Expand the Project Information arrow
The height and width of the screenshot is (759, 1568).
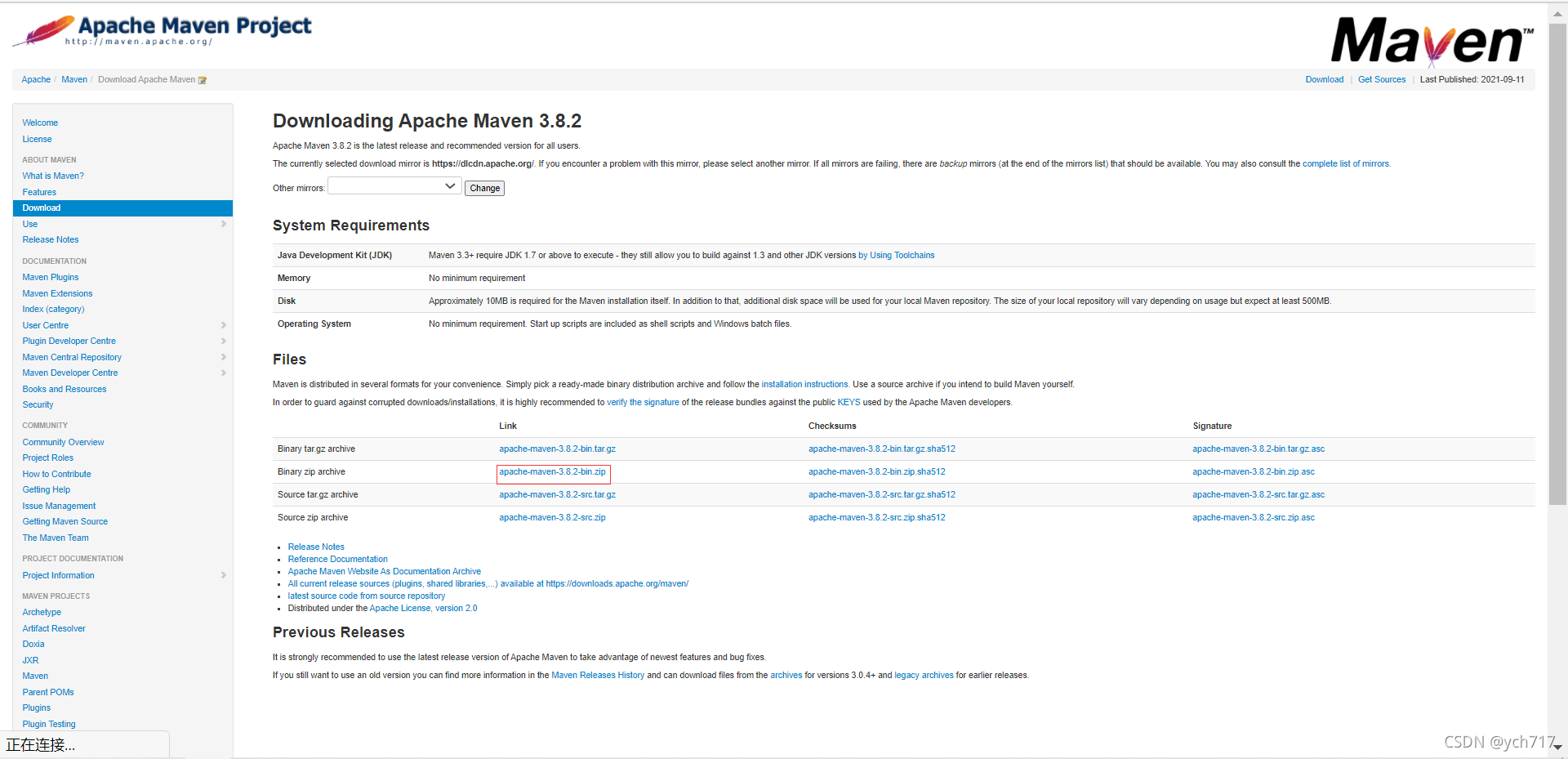pyautogui.click(x=224, y=575)
